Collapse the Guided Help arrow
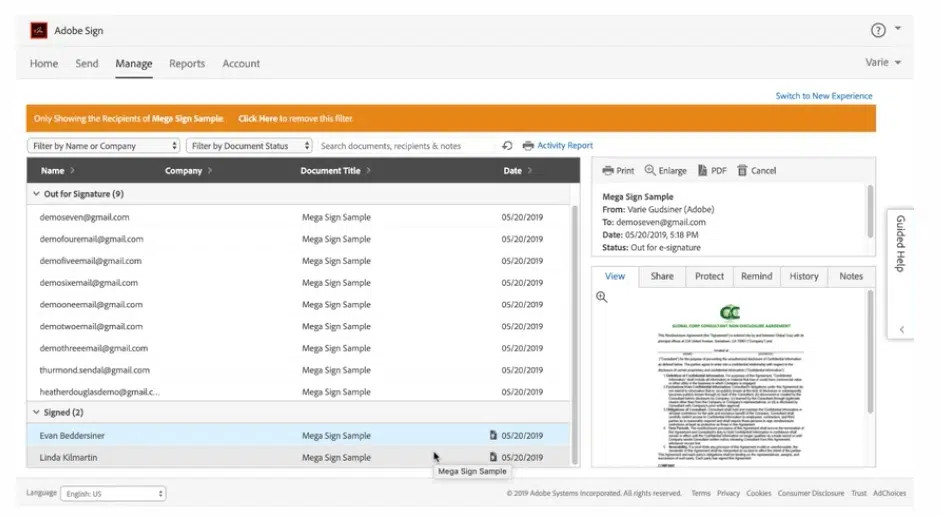 (901, 329)
